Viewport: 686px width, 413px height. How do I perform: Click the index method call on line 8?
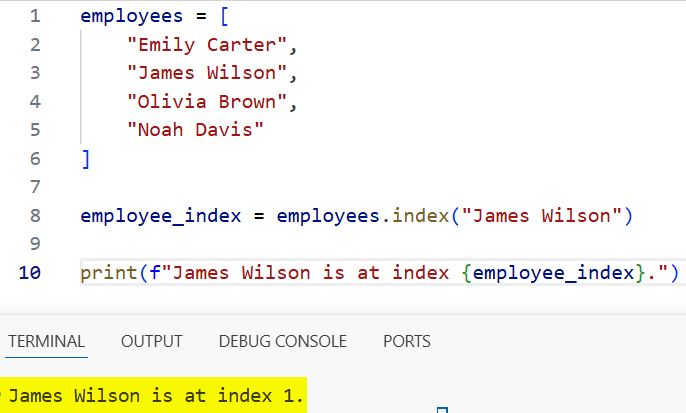click(x=420, y=216)
